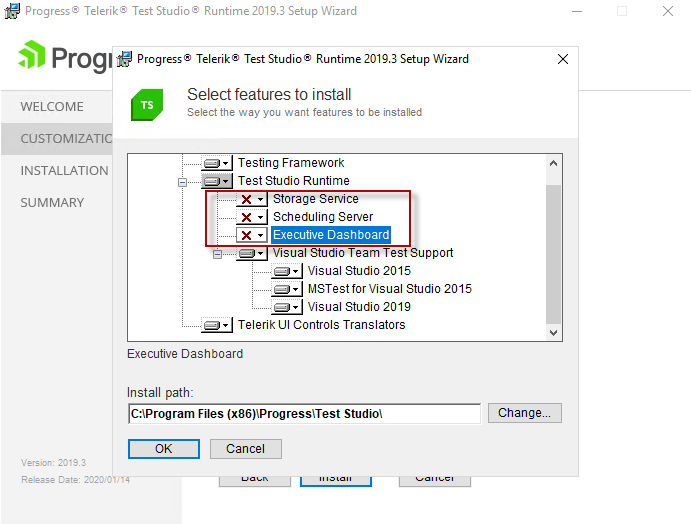
Task: Open Visual Studio 2015 feature dropdown
Action: [x=286, y=271]
